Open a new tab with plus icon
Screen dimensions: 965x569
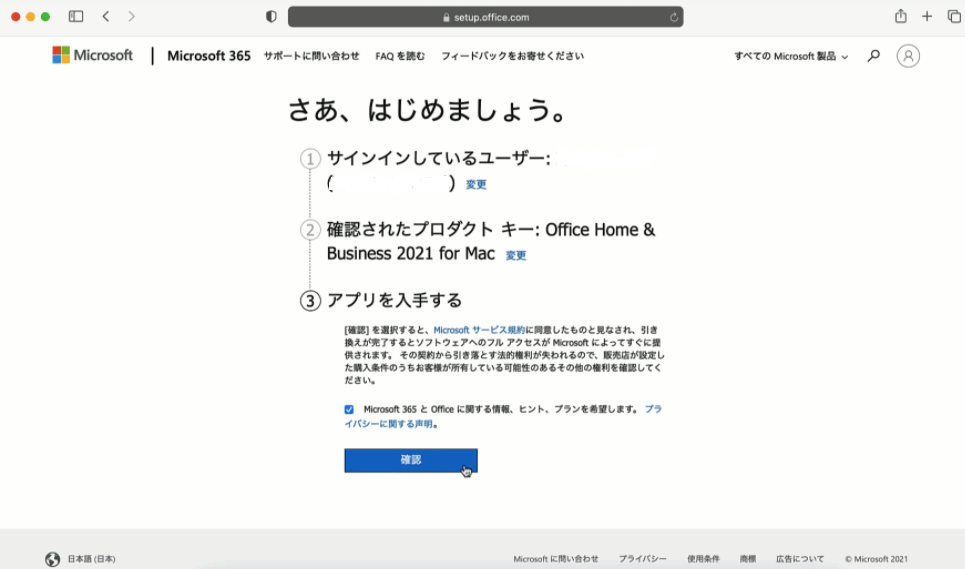[x=927, y=17]
